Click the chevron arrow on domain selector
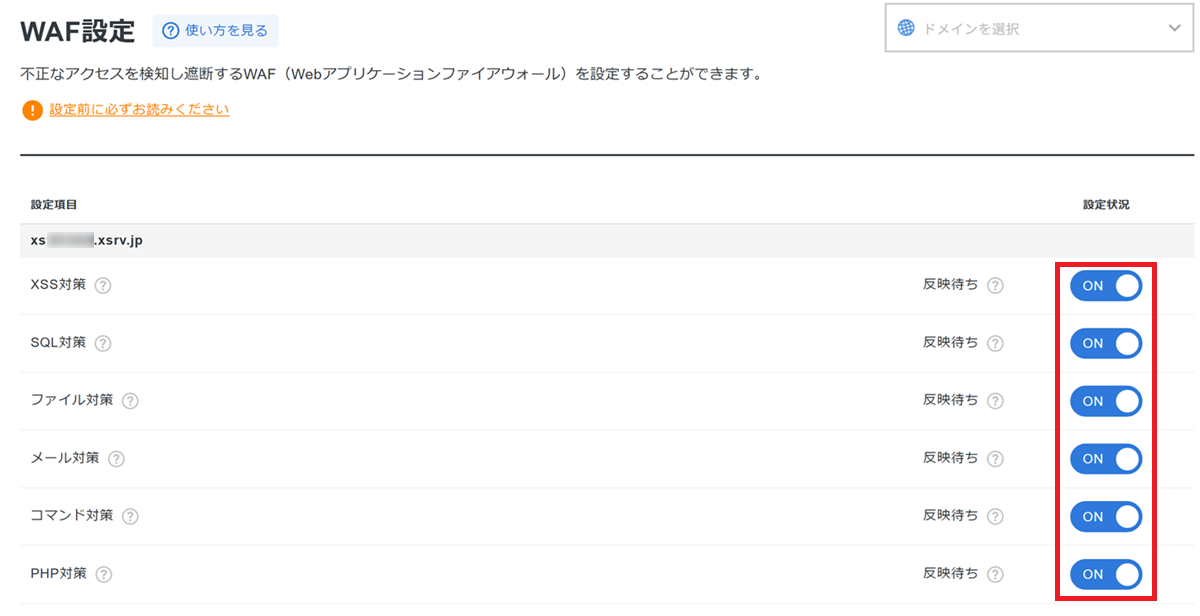 coord(1174,29)
